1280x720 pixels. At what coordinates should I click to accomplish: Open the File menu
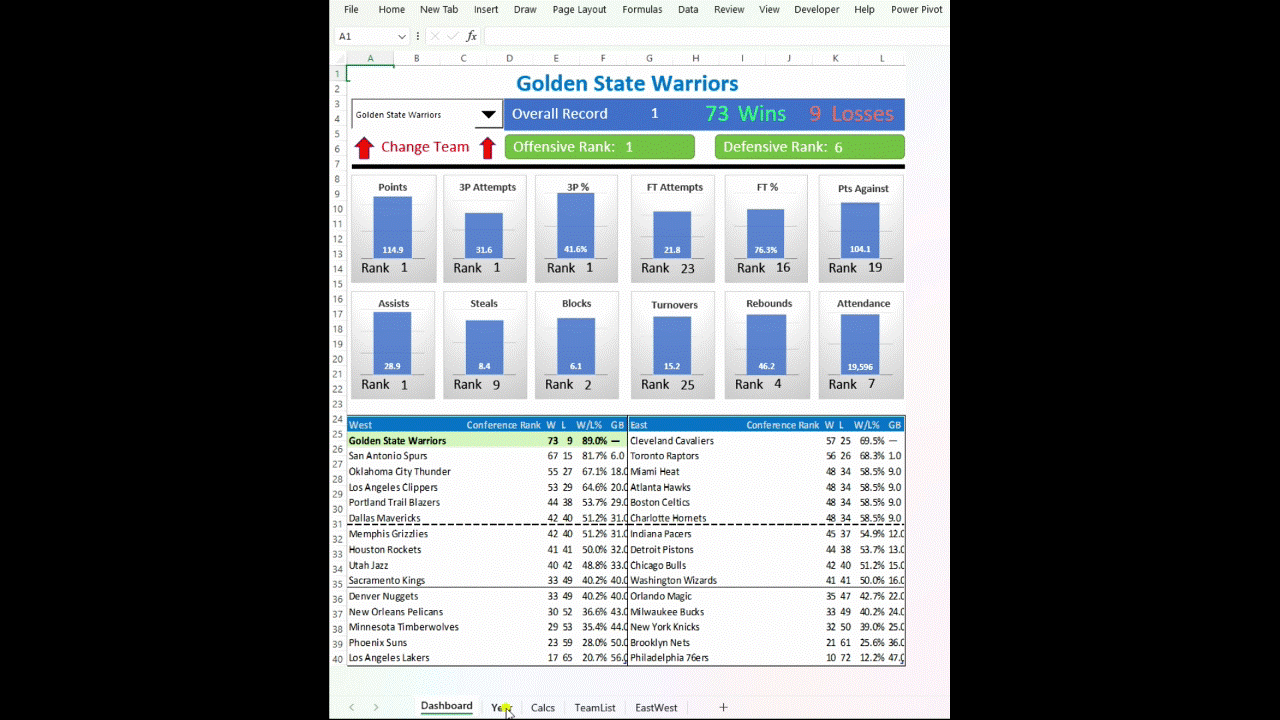point(351,9)
